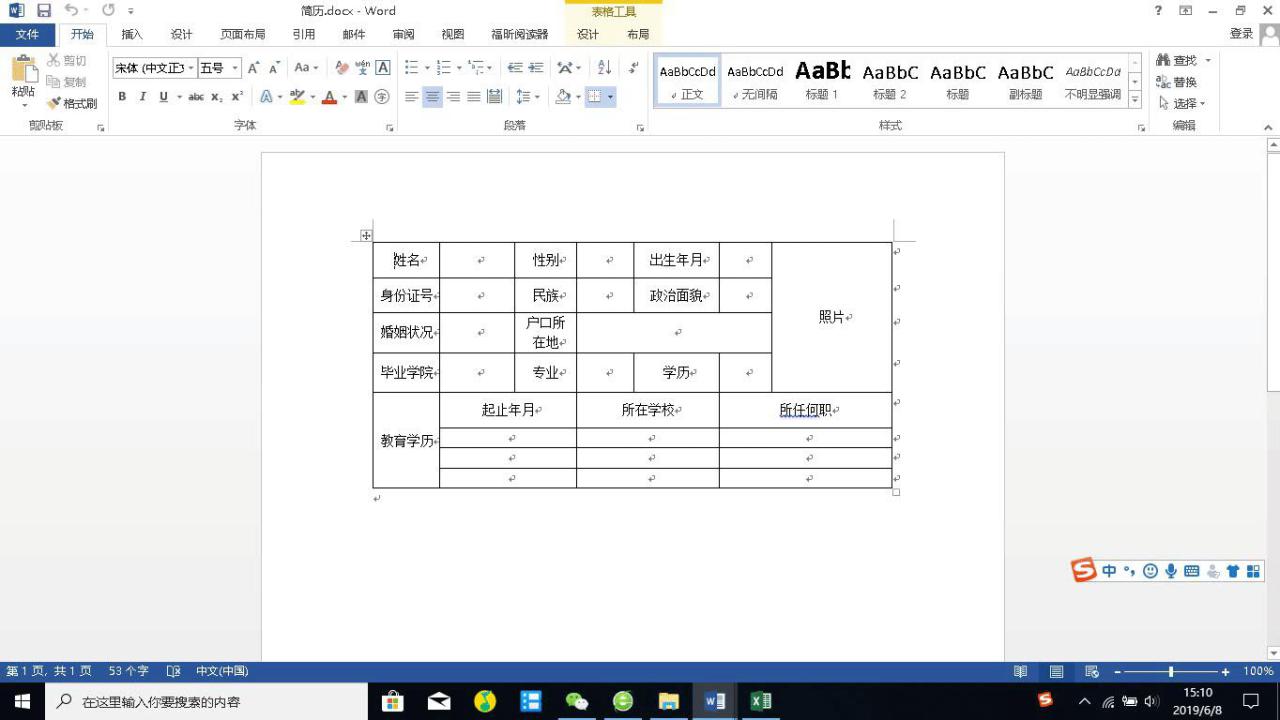Click the Distributed alignment icon
This screenshot has width=1280, height=720.
(494, 97)
